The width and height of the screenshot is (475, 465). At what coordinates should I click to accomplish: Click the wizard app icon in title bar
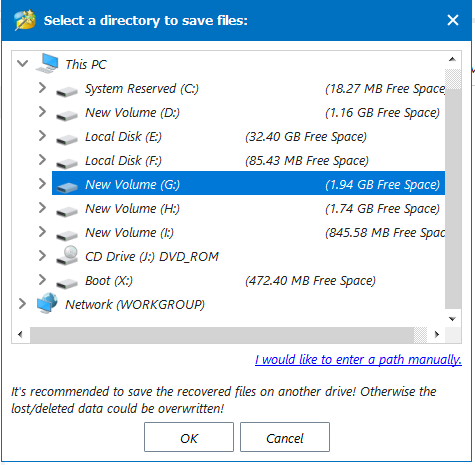(25, 20)
